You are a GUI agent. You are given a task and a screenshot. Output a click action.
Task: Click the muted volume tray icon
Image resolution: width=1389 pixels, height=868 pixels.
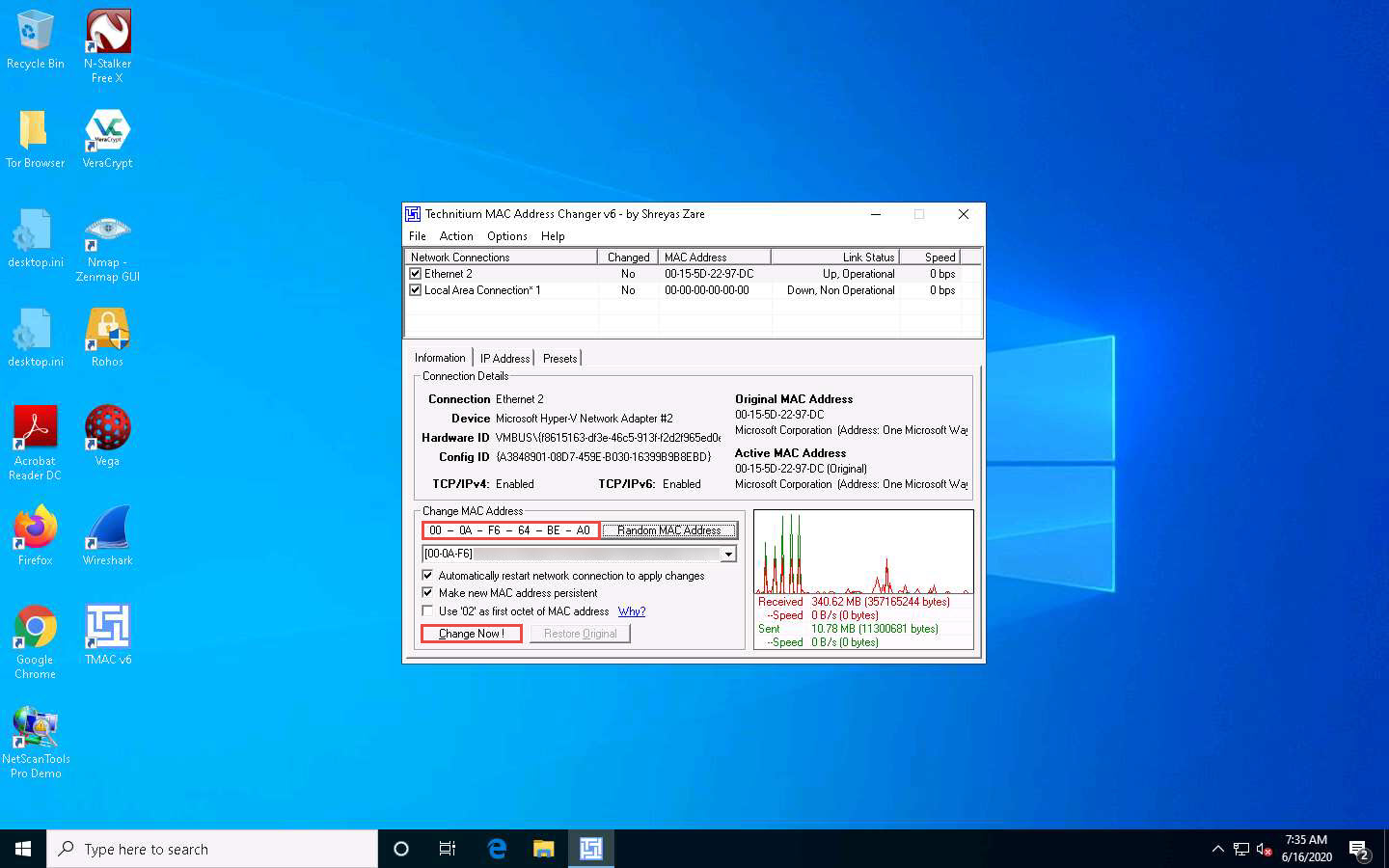click(1265, 849)
